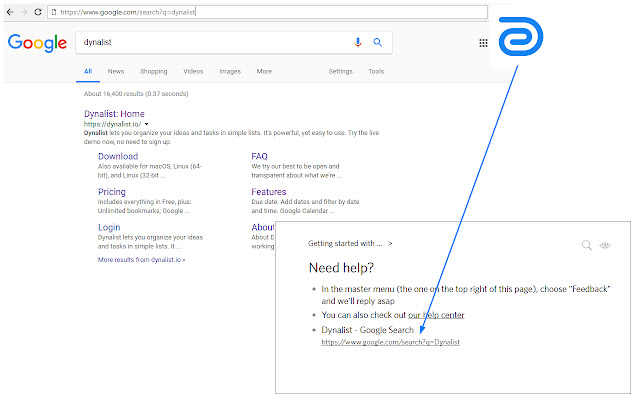This screenshot has height=400, width=640.
Task: Click the https://dynalist.io/ green URL text
Action: (x=113, y=124)
